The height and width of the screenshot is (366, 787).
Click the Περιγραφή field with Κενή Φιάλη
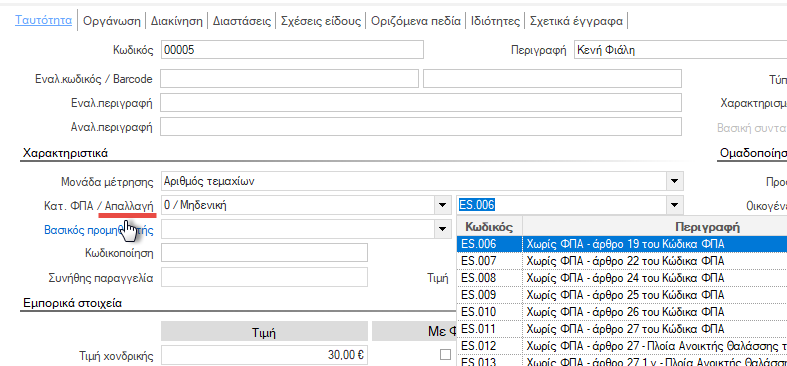[681, 50]
